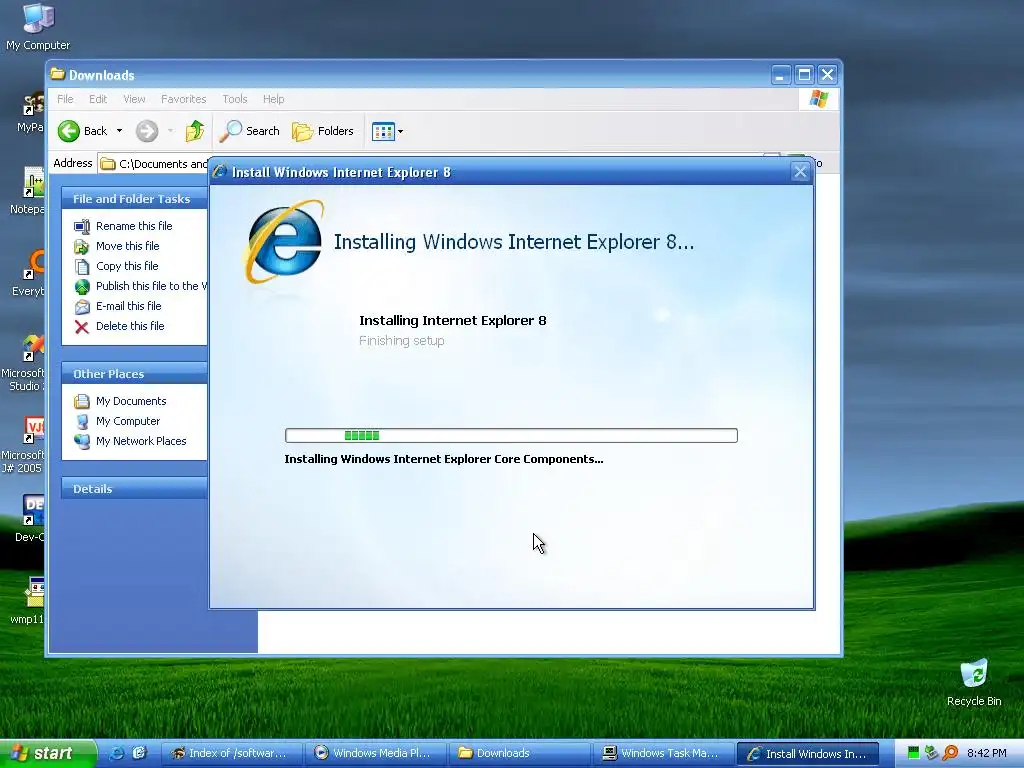Switch to Index of /software taskbar button
The height and width of the screenshot is (768, 1024).
pyautogui.click(x=231, y=753)
